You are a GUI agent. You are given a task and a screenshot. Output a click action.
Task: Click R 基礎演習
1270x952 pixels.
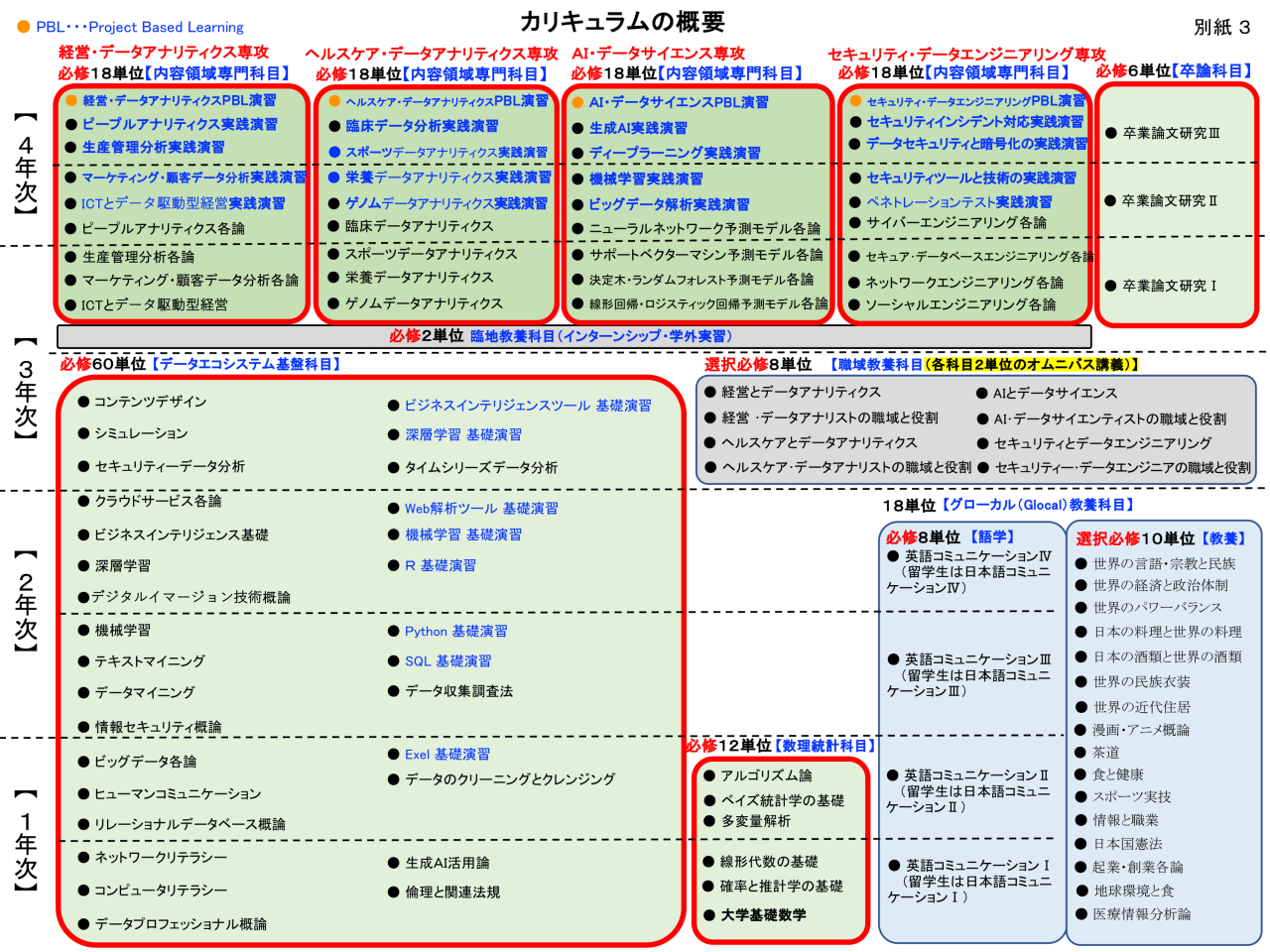tap(441, 565)
